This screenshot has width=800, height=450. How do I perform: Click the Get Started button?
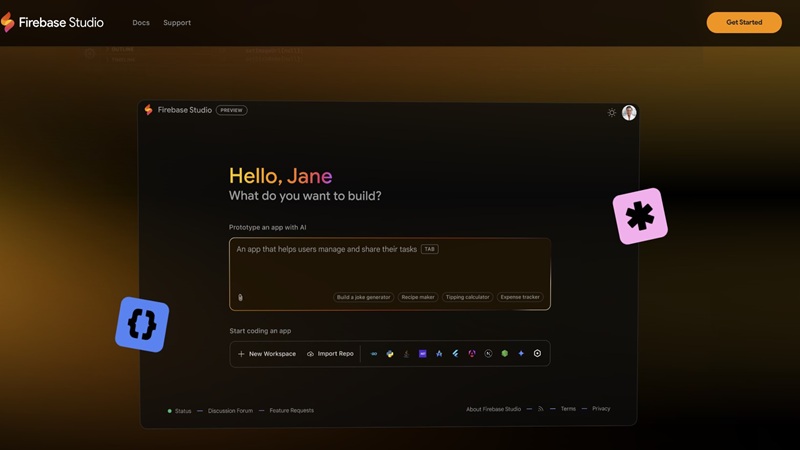743,22
